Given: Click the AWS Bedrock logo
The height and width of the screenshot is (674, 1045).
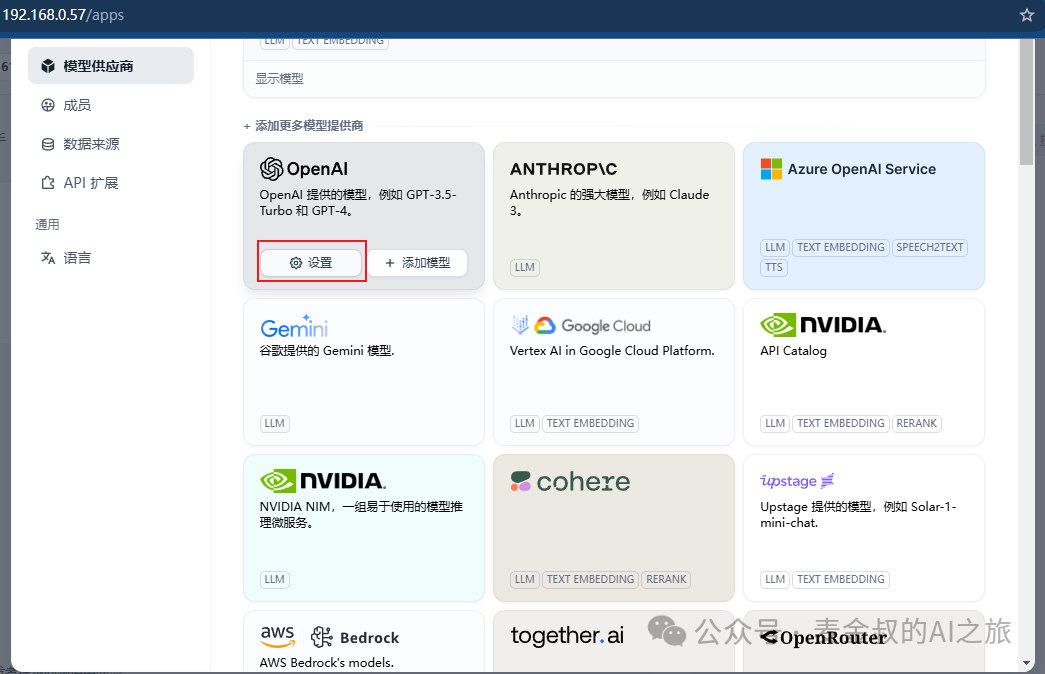Looking at the screenshot, I should pyautogui.click(x=329, y=637).
